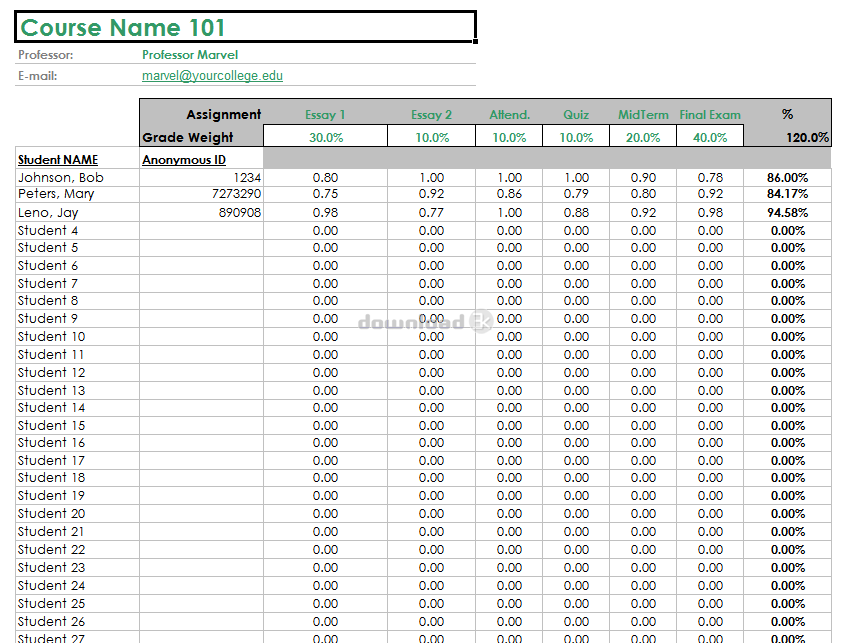Select the 84.17% total for Peters, Mary
Screen dimensions: 852x643
pyautogui.click(x=787, y=195)
